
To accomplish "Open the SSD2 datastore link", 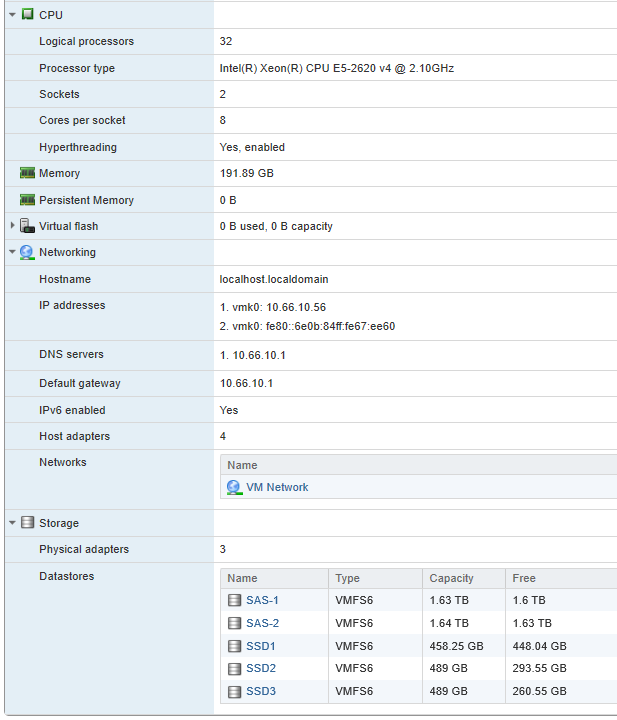I will (x=260, y=670).
